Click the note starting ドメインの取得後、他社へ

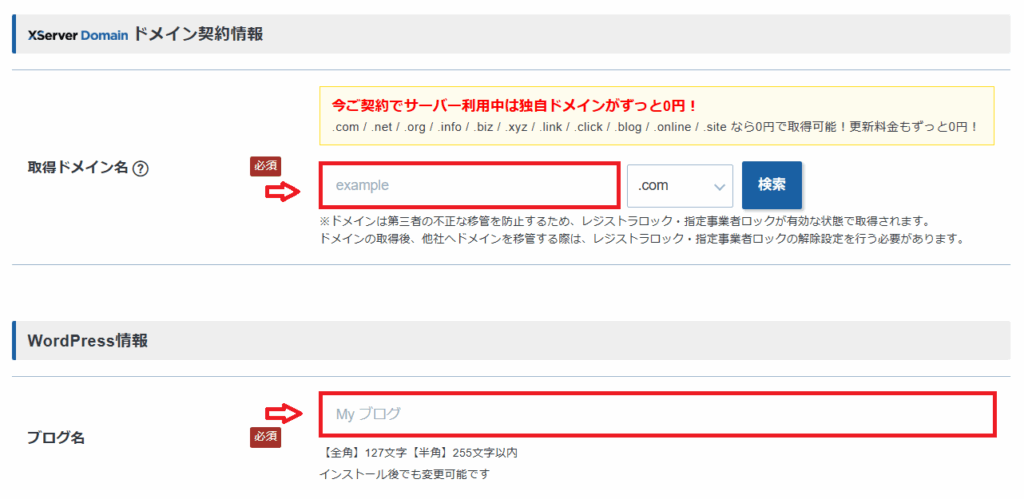(643, 238)
